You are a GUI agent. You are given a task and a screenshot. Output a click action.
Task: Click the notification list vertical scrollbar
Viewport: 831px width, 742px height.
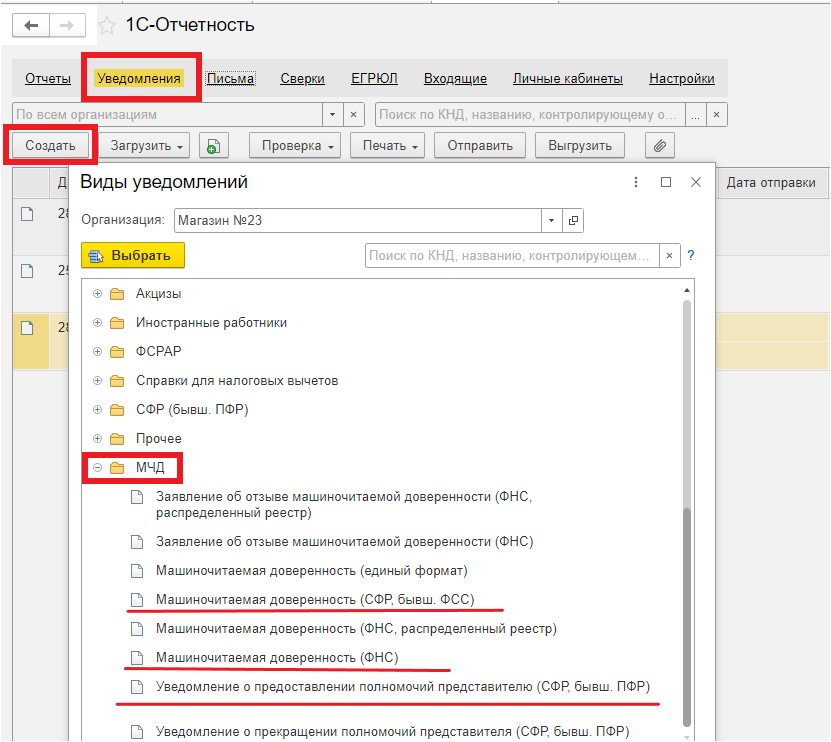[687, 509]
